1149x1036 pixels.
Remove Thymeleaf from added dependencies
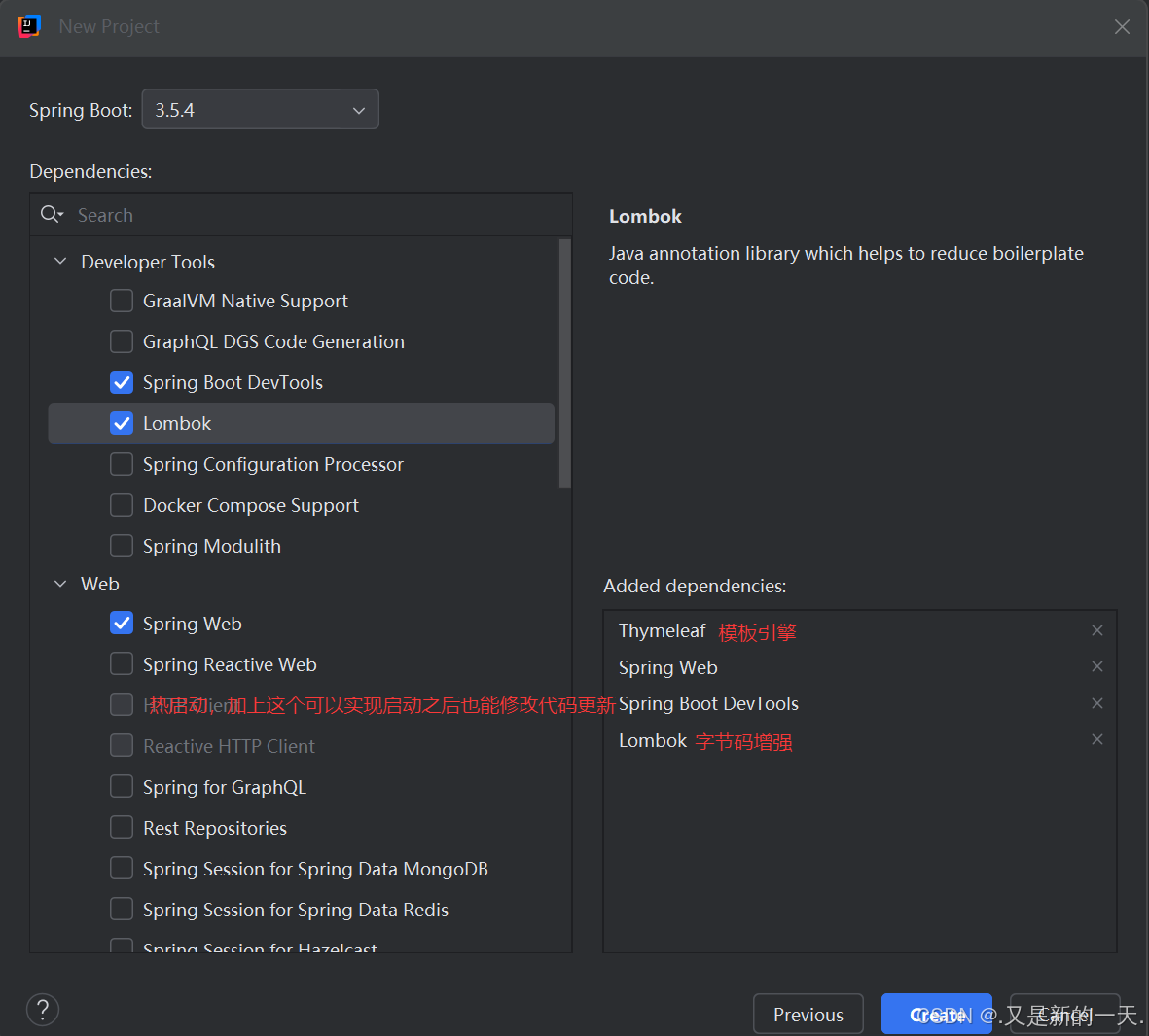pos(1097,630)
